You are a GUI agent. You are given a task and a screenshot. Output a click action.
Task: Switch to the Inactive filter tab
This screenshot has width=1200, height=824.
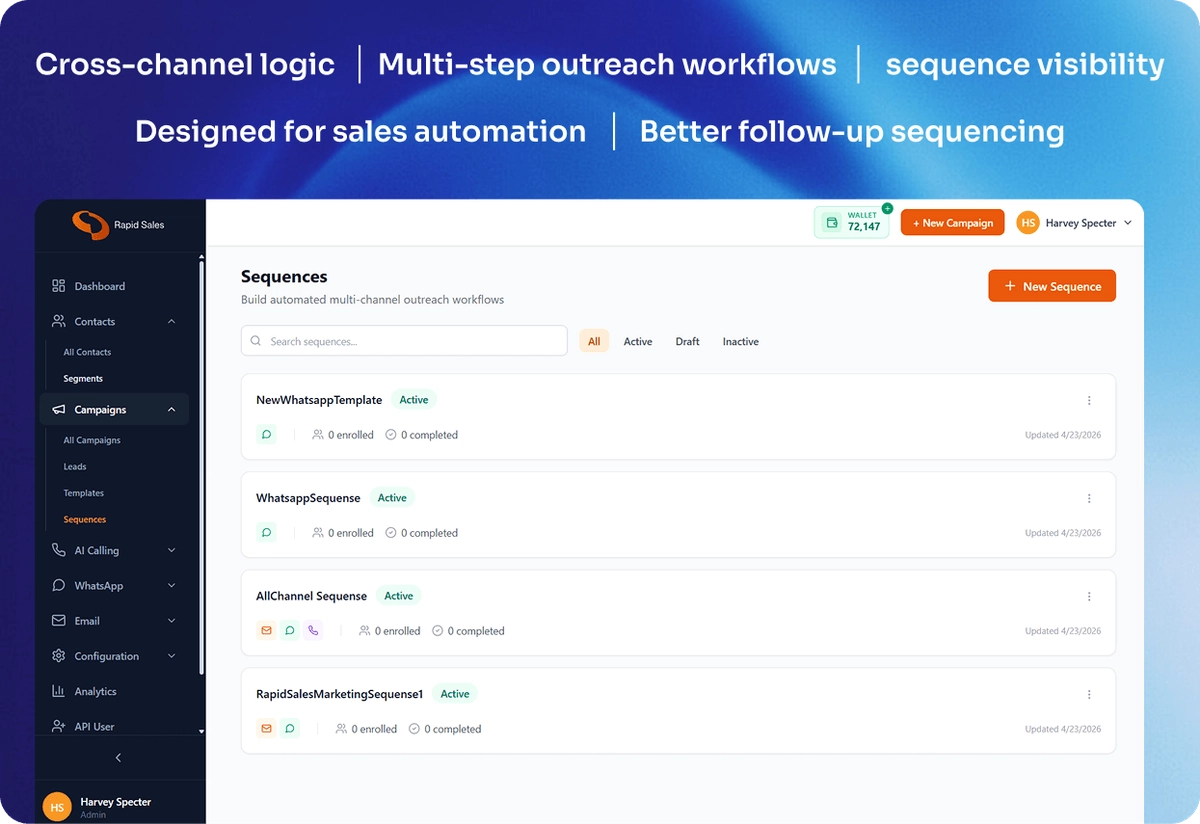[741, 341]
